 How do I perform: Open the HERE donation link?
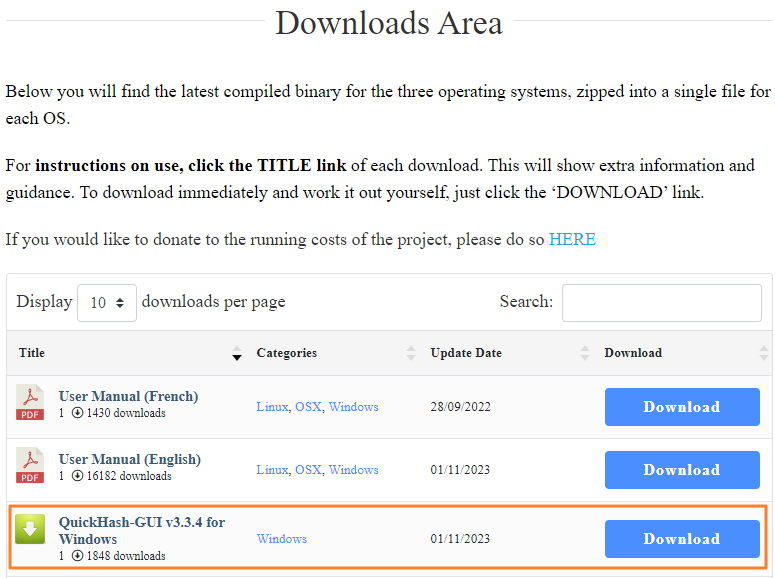[572, 239]
